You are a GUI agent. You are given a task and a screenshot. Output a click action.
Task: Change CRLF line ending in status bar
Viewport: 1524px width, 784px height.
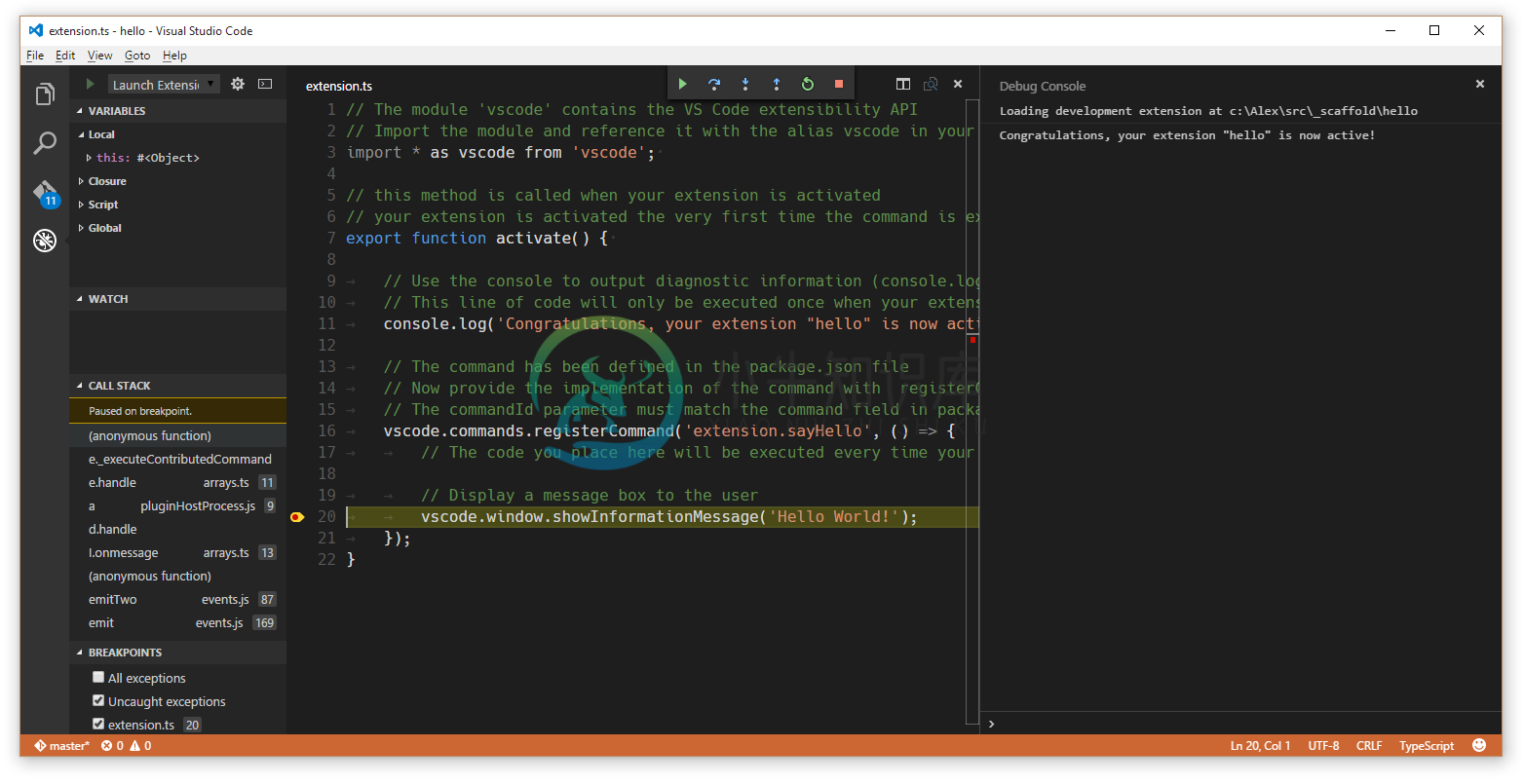(x=1369, y=746)
